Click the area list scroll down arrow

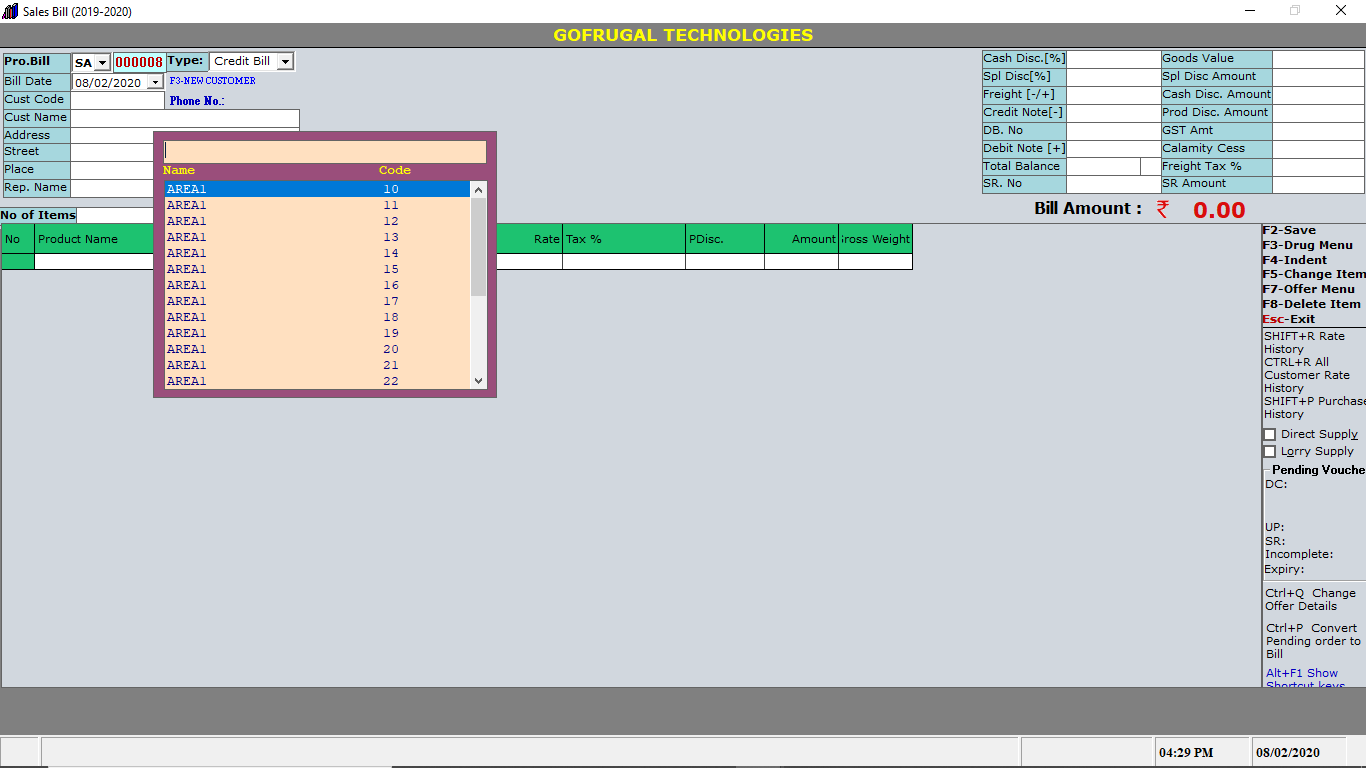click(478, 381)
